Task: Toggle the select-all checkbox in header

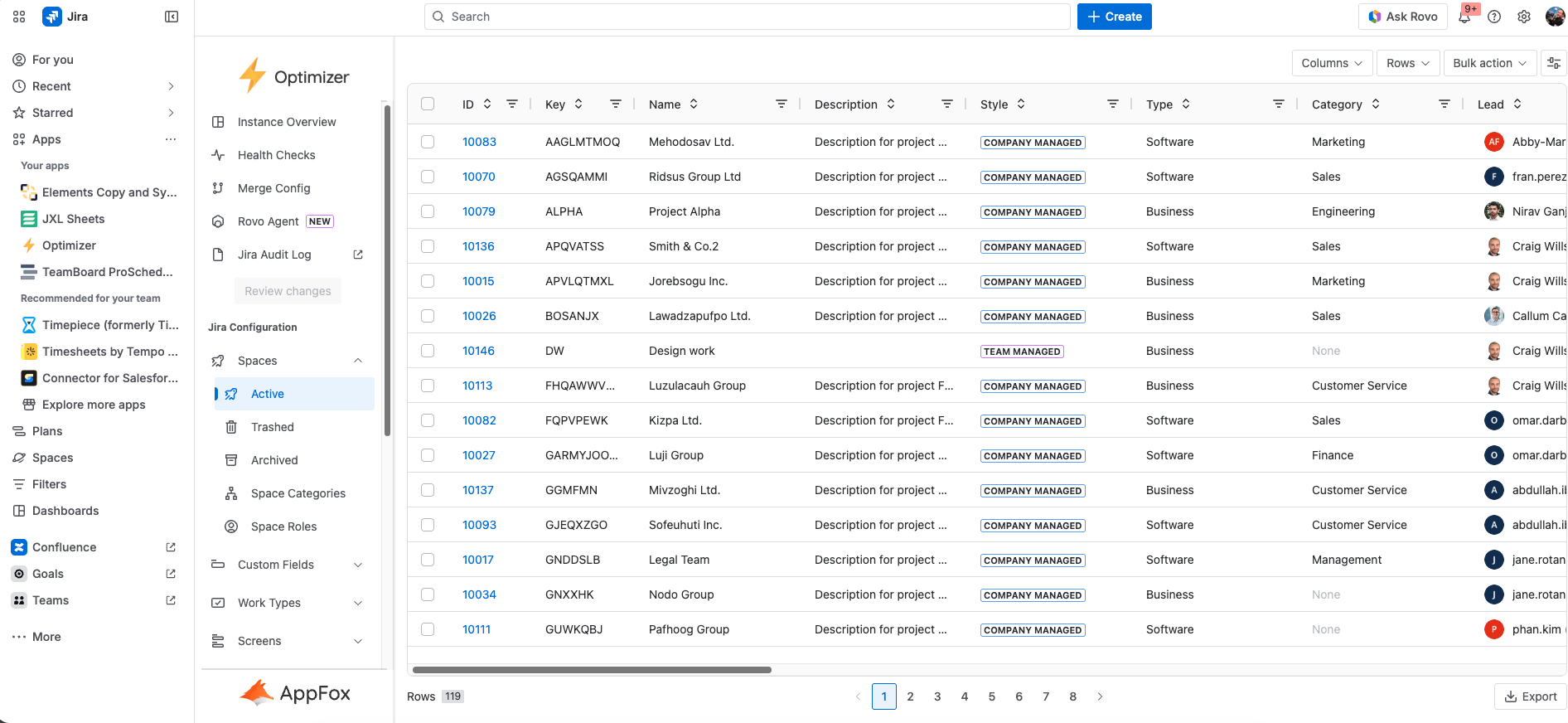Action: pos(428,104)
